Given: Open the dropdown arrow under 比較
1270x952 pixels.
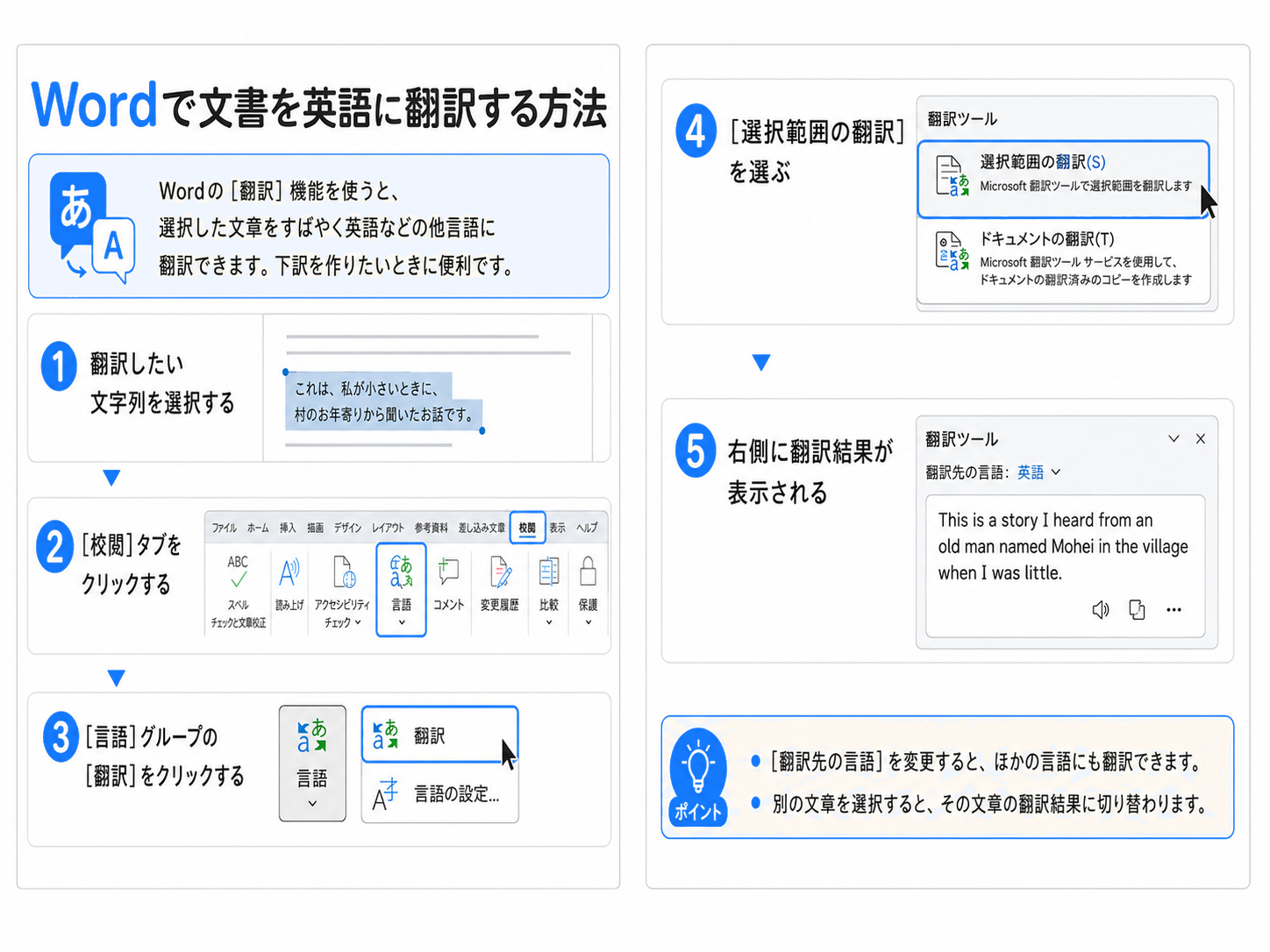Looking at the screenshot, I should (x=549, y=622).
